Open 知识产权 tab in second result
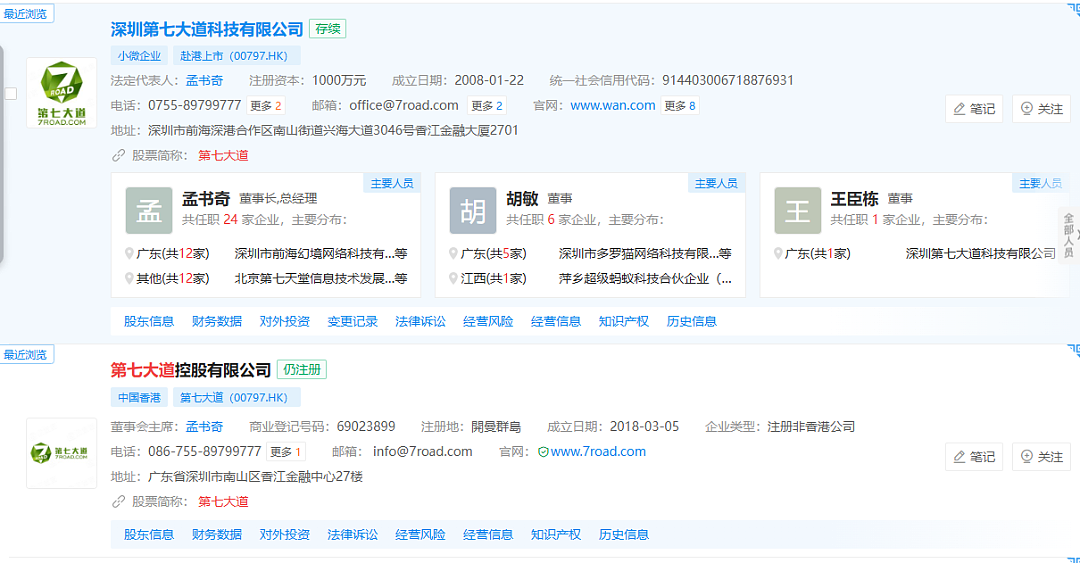Image resolution: width=1080 pixels, height=563 pixels. pos(556,534)
